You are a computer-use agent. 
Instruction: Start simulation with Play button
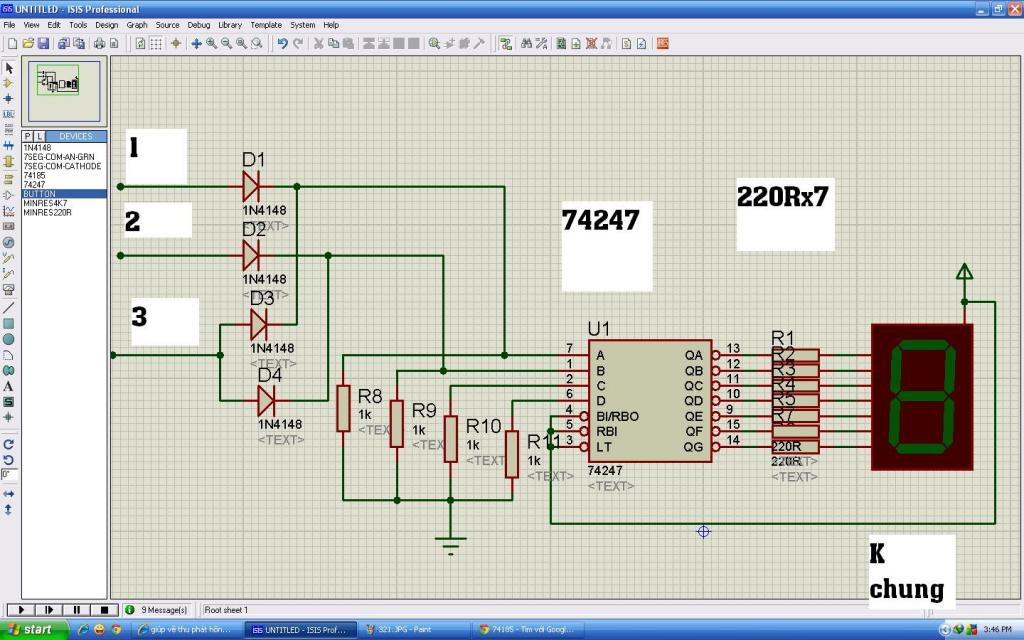(x=21, y=609)
